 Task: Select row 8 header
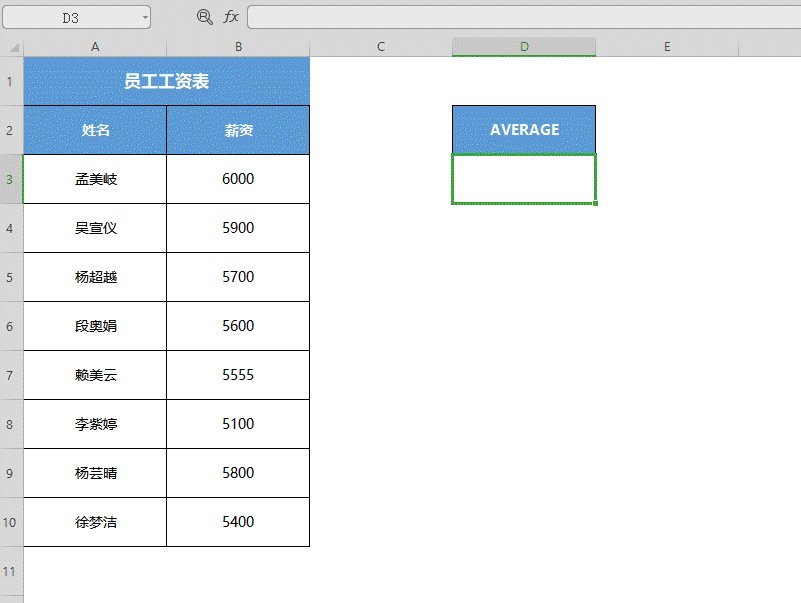point(10,425)
